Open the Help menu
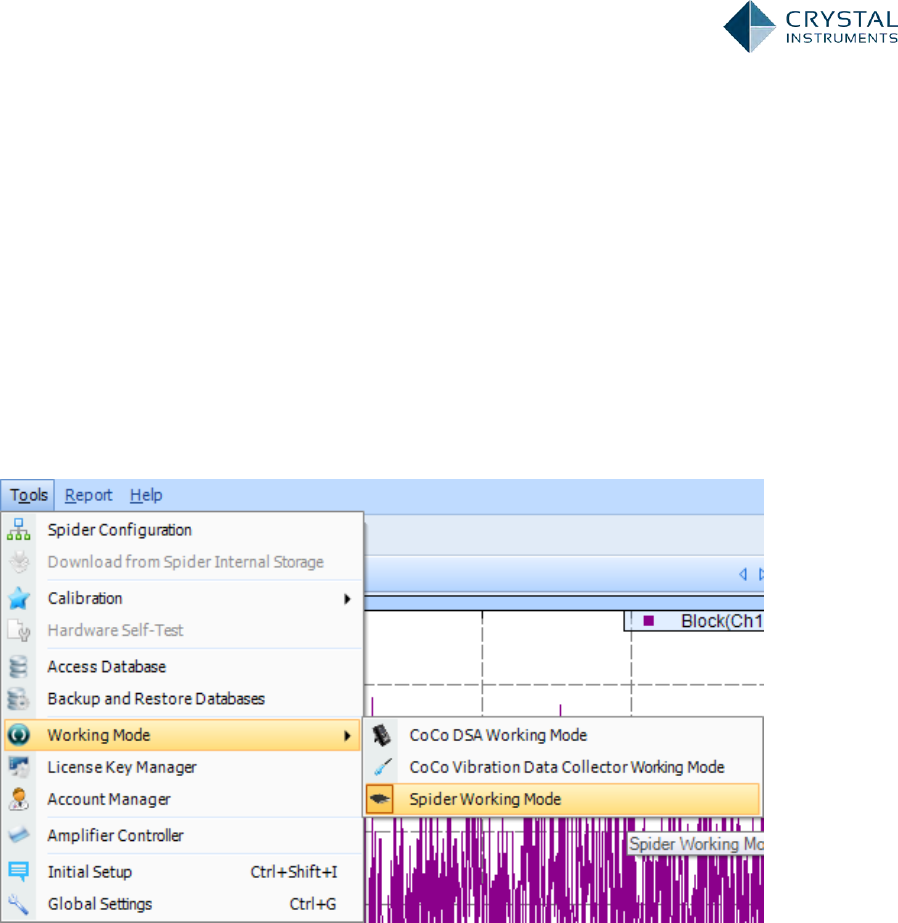 click(x=146, y=495)
